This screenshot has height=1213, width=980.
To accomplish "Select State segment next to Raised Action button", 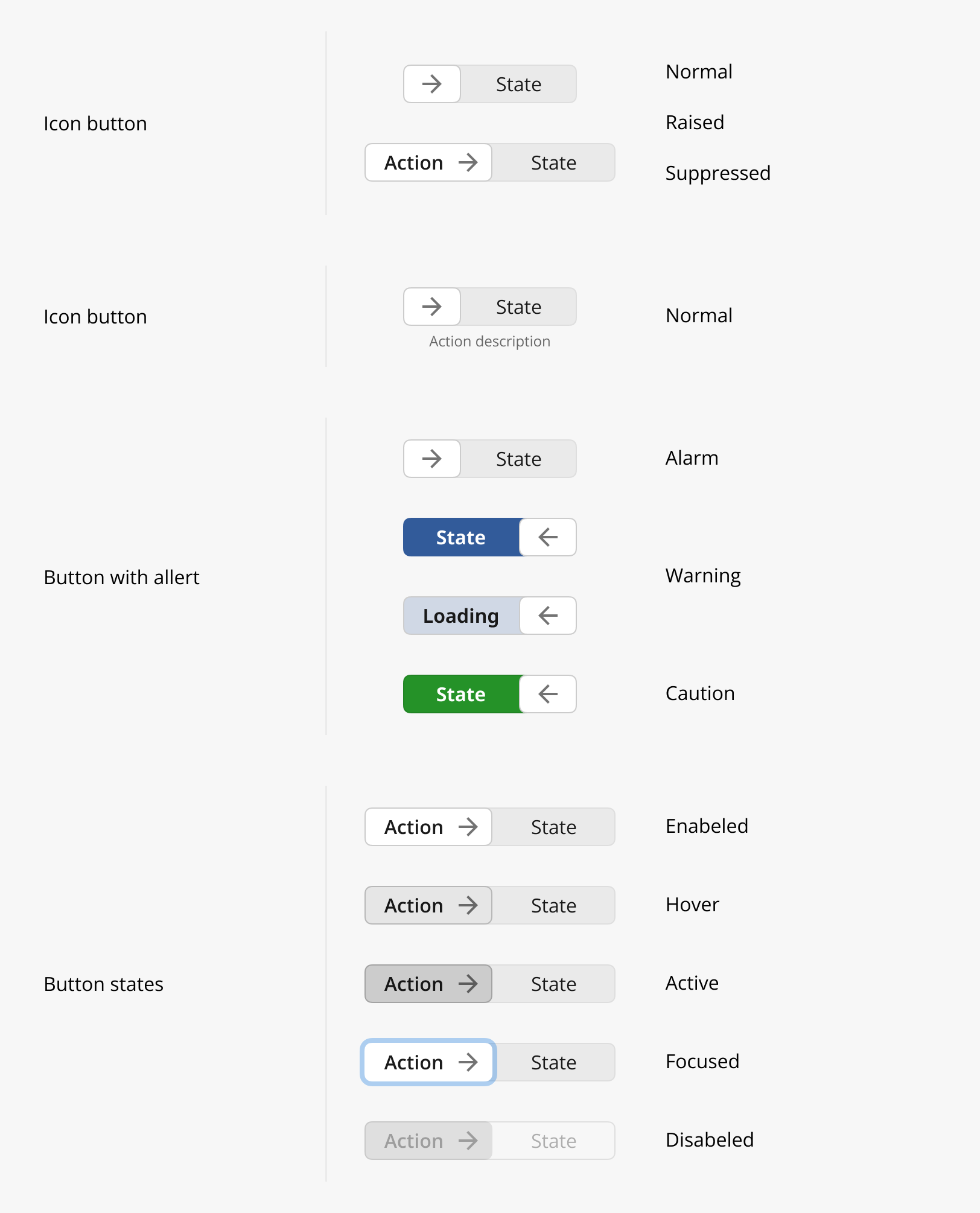I will pos(554,162).
